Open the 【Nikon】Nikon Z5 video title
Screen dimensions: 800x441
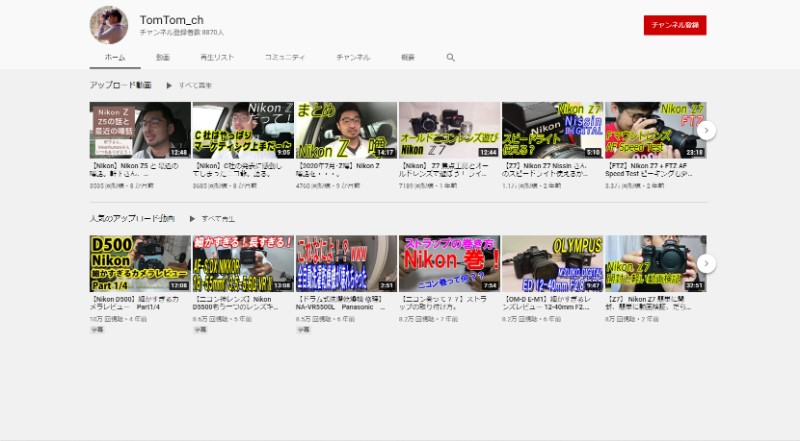pyautogui.click(x=135, y=169)
